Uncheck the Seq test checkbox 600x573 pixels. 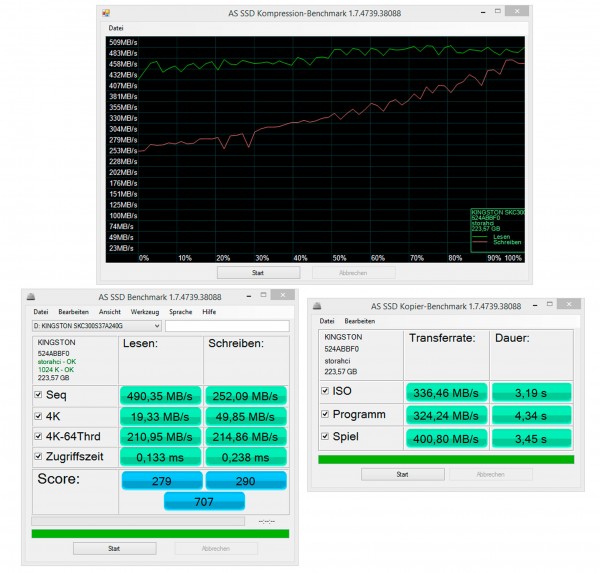pyautogui.click(x=38, y=394)
